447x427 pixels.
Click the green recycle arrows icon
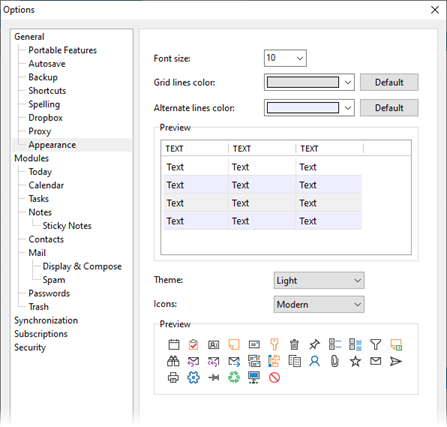[x=234, y=378]
